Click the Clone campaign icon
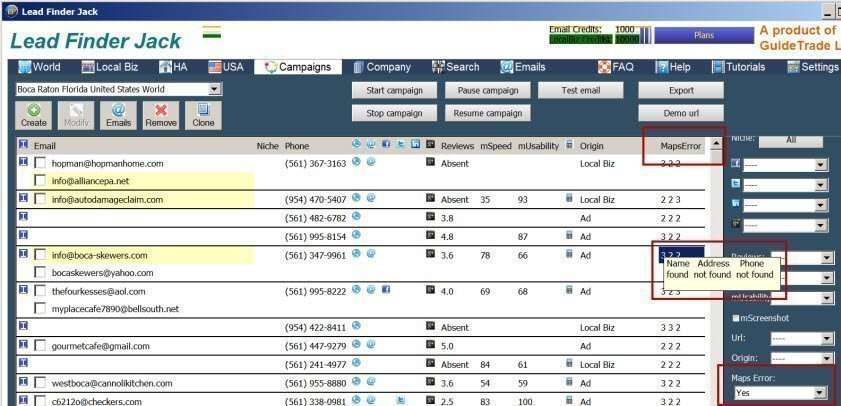 (203, 114)
